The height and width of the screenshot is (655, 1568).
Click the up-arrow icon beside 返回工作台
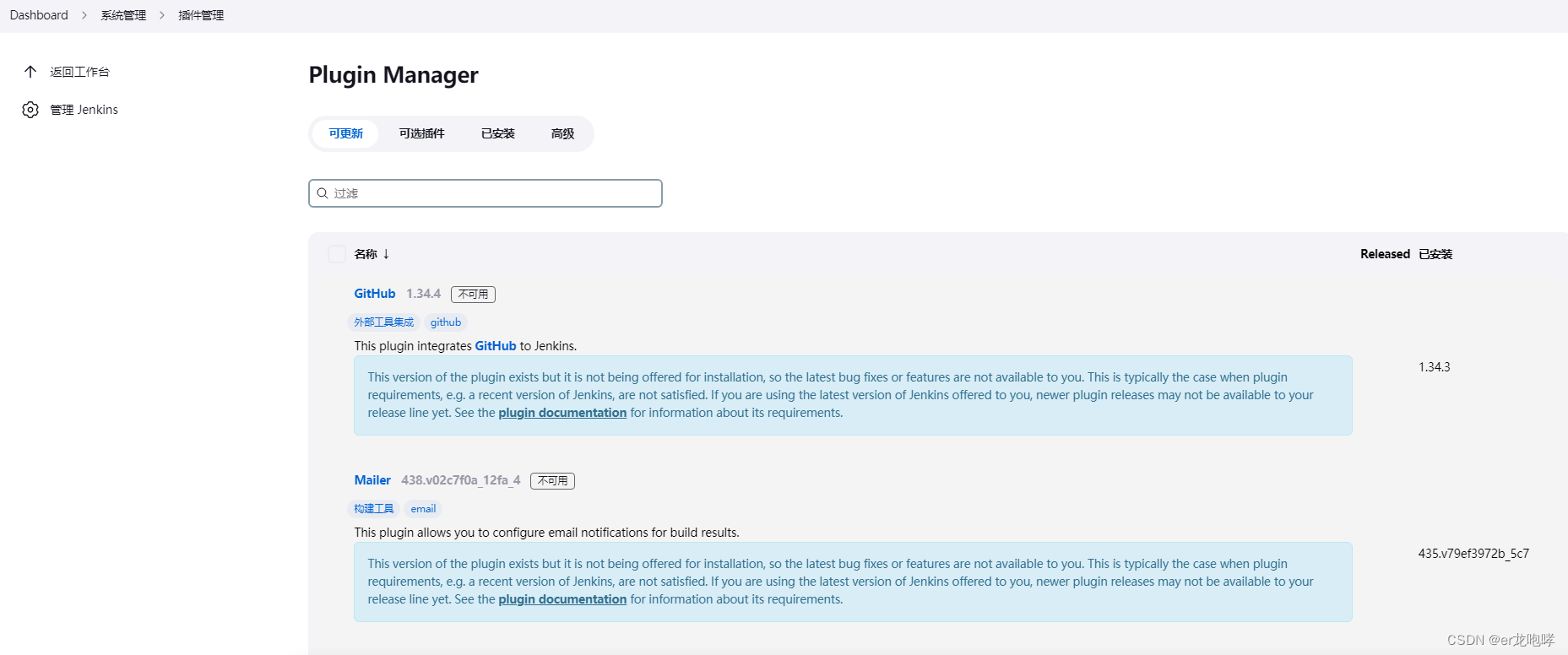coord(30,72)
